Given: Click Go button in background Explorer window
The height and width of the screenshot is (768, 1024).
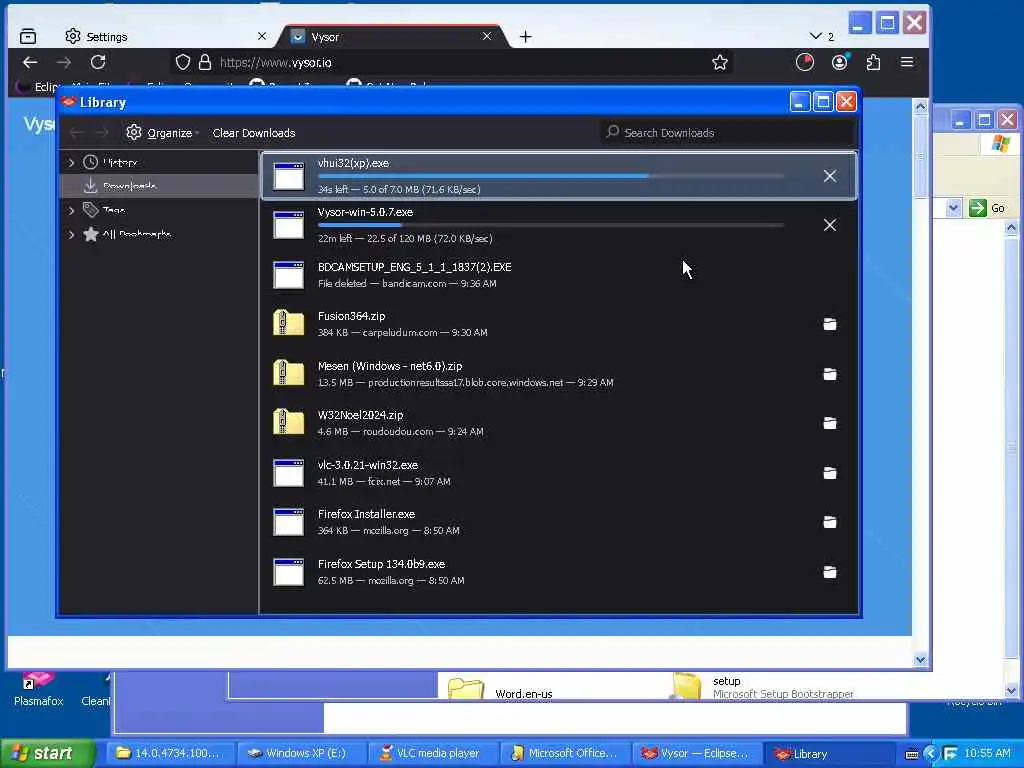Looking at the screenshot, I should click(x=987, y=208).
